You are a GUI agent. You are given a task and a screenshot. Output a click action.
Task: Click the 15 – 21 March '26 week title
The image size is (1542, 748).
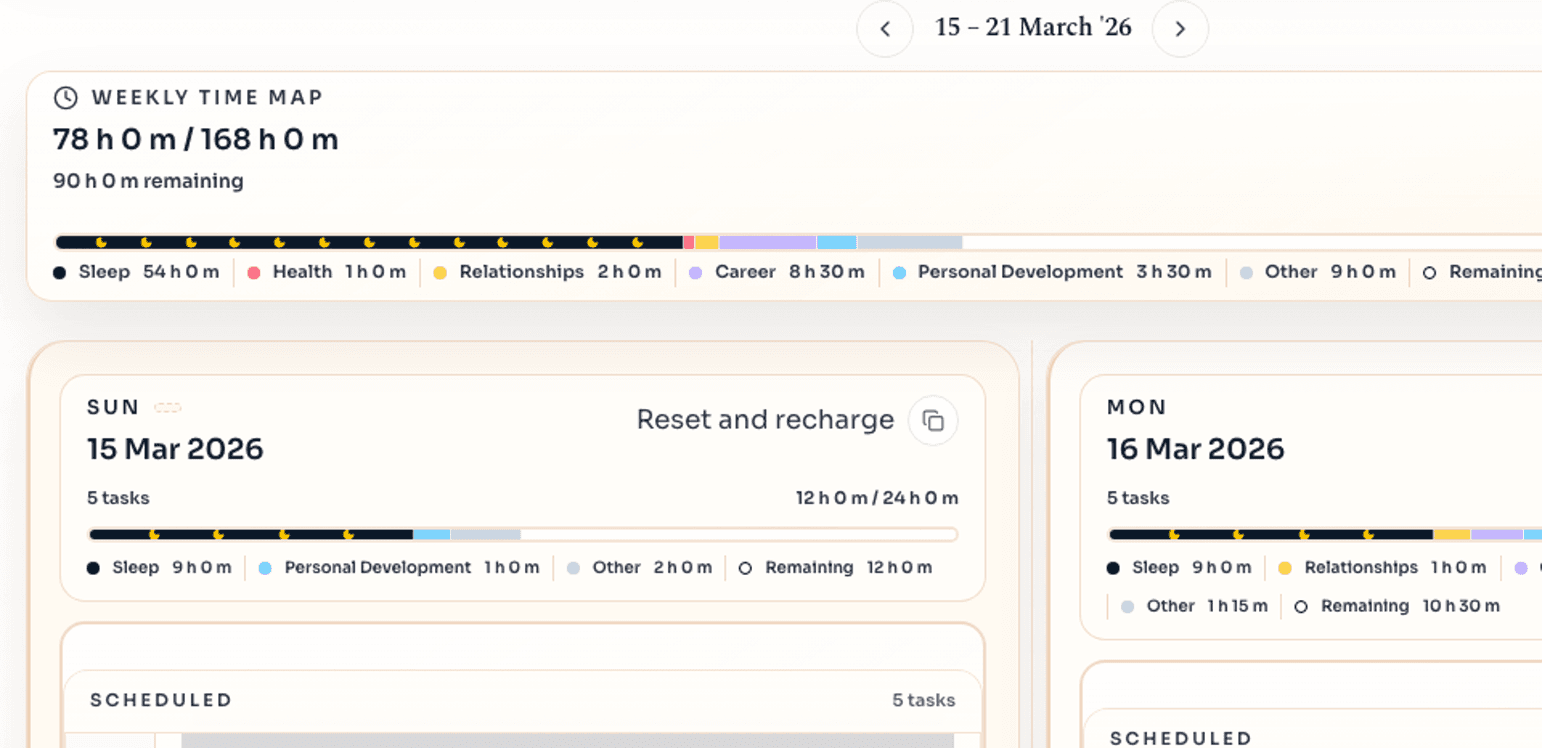click(x=1033, y=27)
